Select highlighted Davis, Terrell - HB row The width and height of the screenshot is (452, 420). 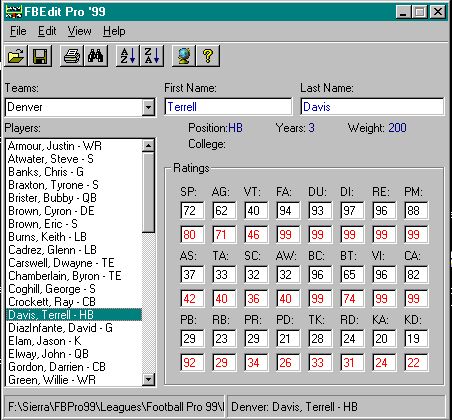[74, 315]
